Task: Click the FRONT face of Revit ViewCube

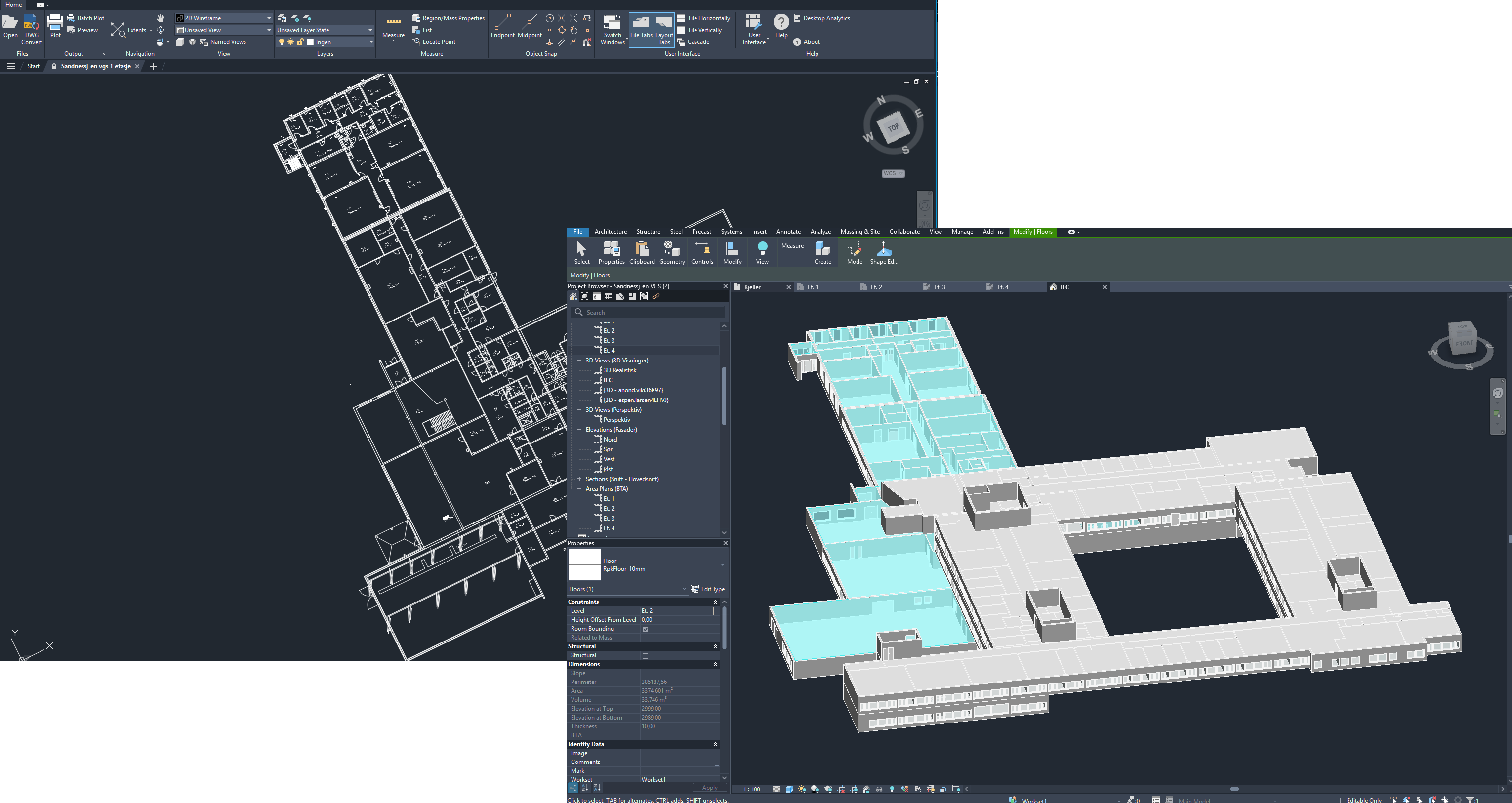Action: point(1464,343)
